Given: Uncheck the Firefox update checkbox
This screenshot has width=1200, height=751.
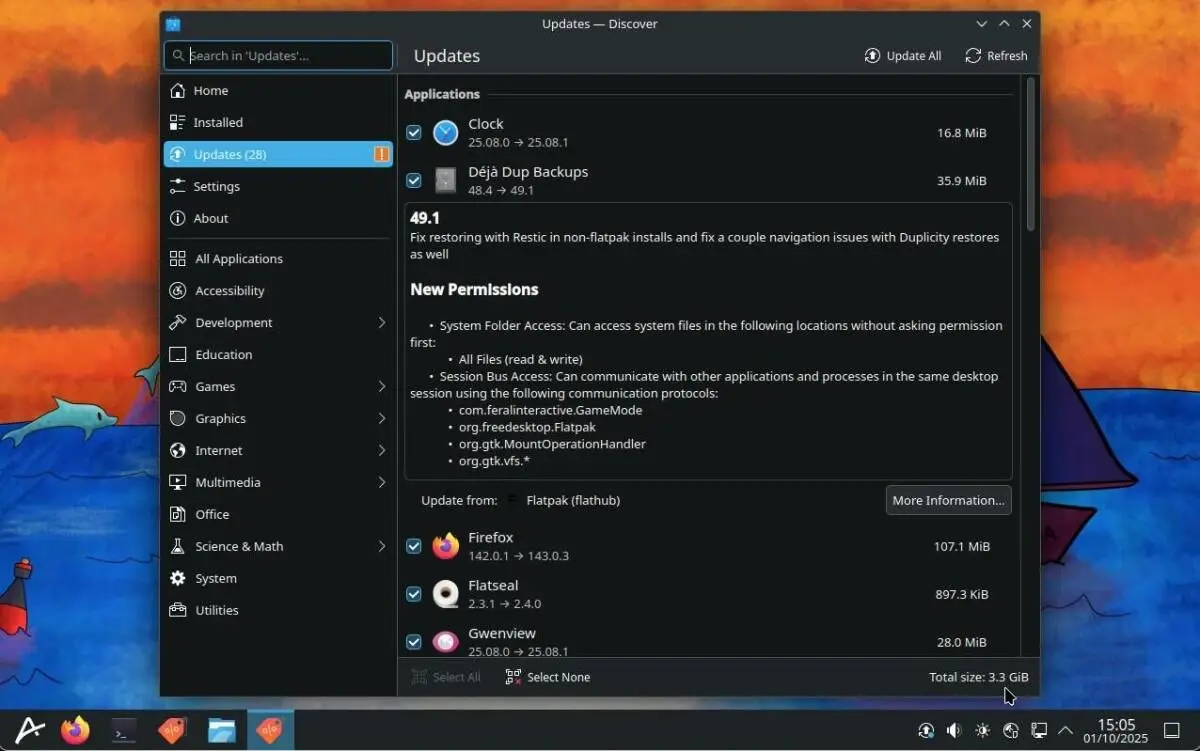Looking at the screenshot, I should [414, 546].
